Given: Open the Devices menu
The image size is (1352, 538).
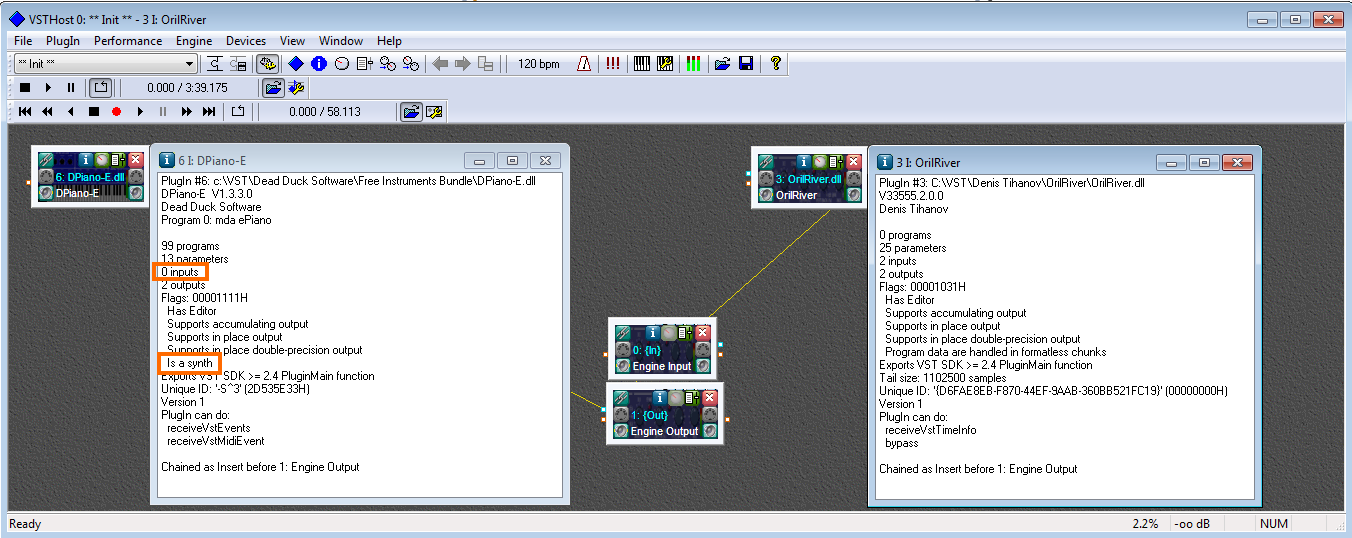Looking at the screenshot, I should 246,41.
